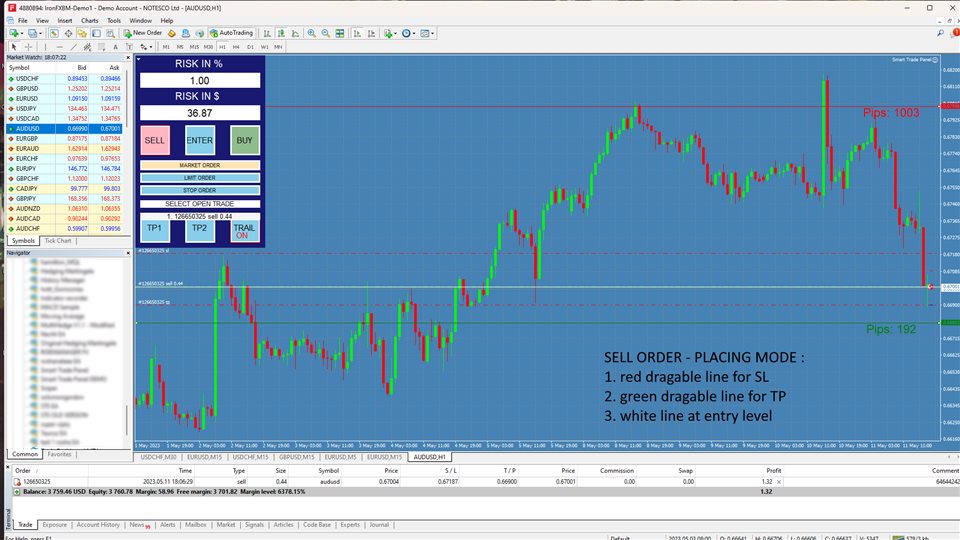Toggle the chart auto scroll icon
960x540 pixels.
click(357, 33)
